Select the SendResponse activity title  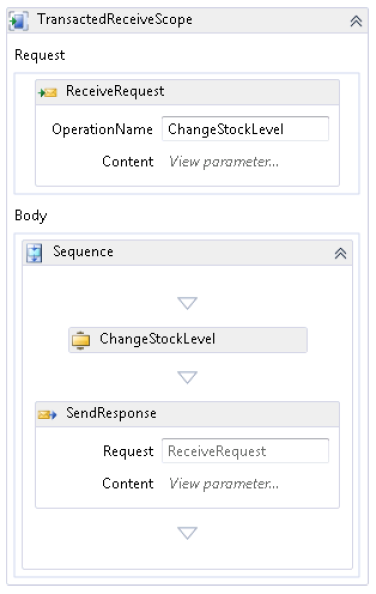[111, 413]
